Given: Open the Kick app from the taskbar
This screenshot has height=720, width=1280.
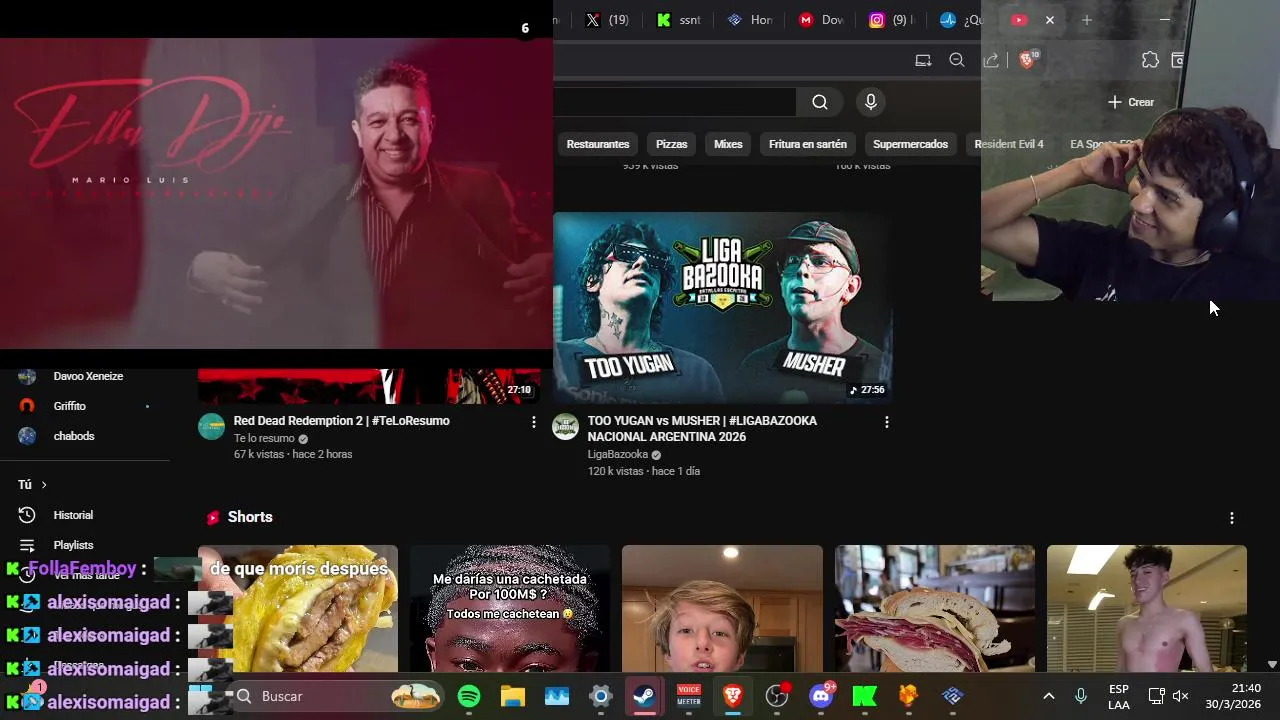Looking at the screenshot, I should click(865, 696).
